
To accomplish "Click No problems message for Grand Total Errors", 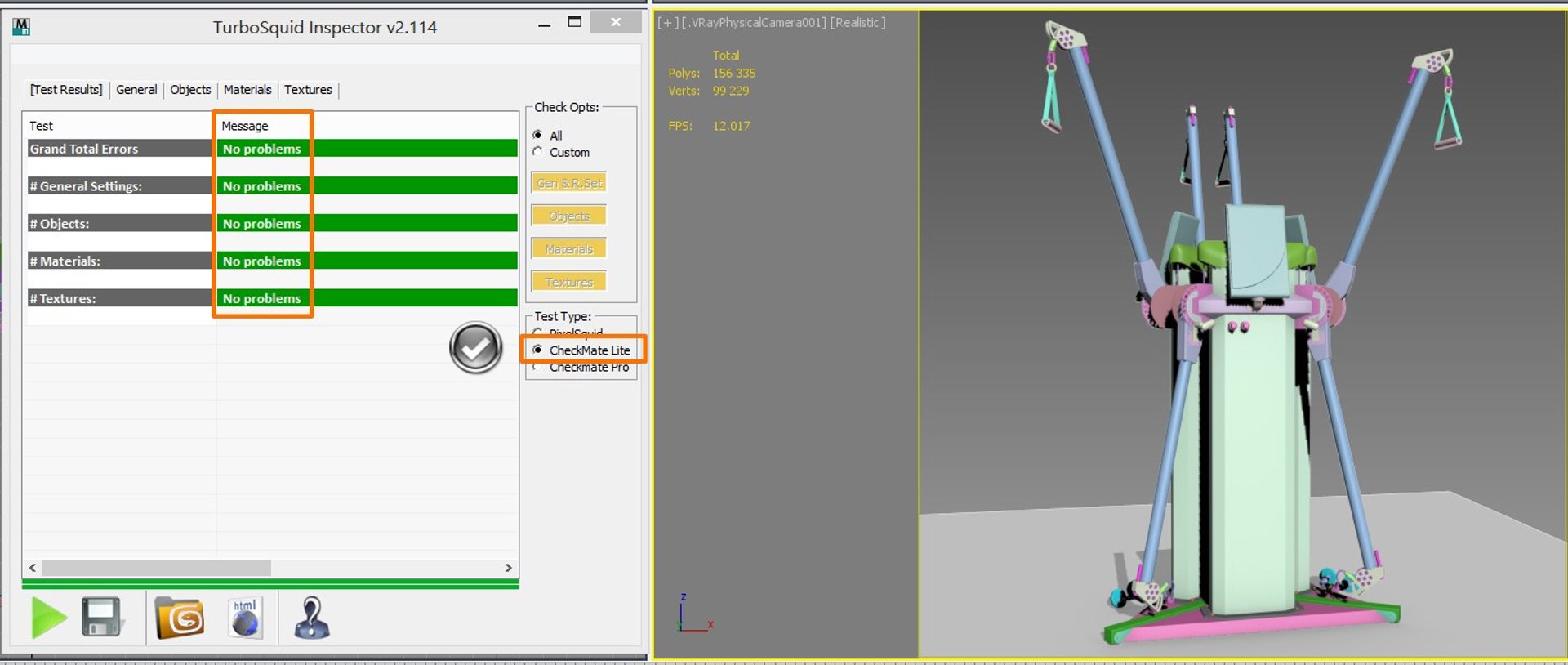I will point(261,149).
